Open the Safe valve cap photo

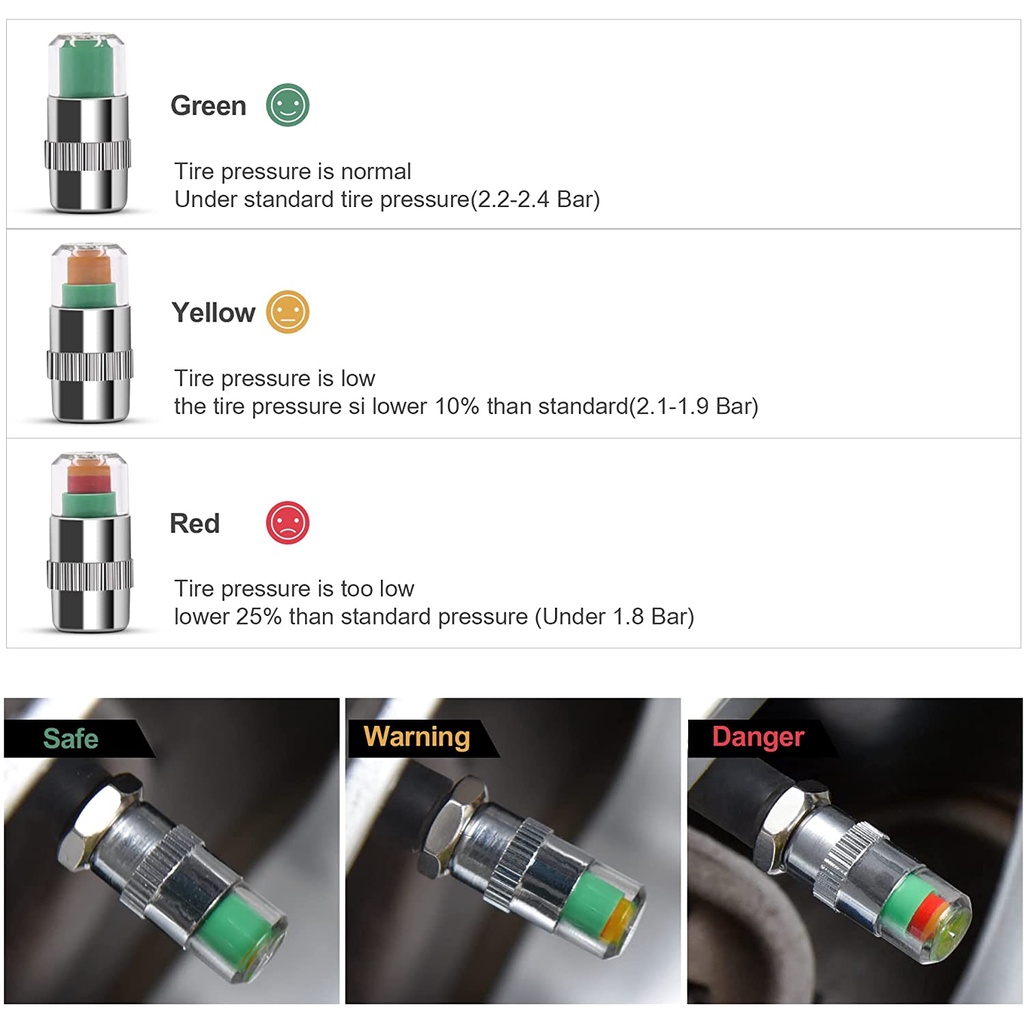click(172, 851)
